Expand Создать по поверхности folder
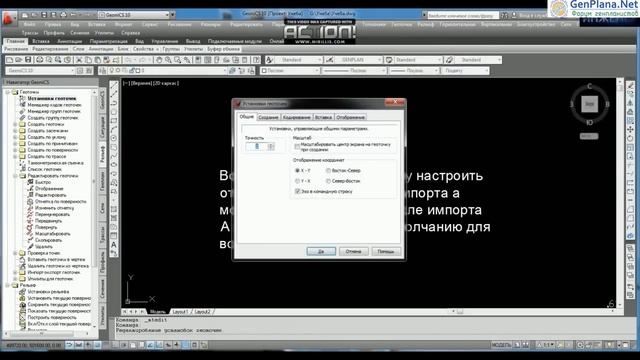 point(15,150)
